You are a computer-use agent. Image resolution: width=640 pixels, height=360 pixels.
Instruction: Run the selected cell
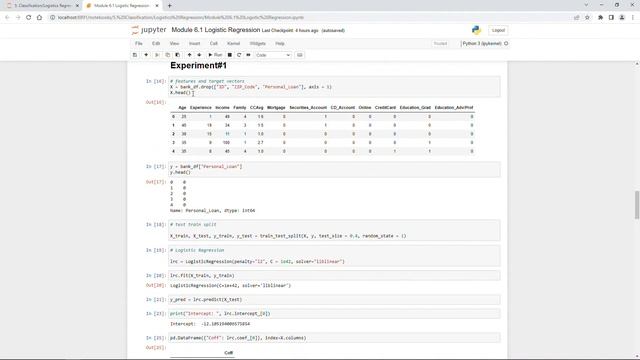coord(215,55)
